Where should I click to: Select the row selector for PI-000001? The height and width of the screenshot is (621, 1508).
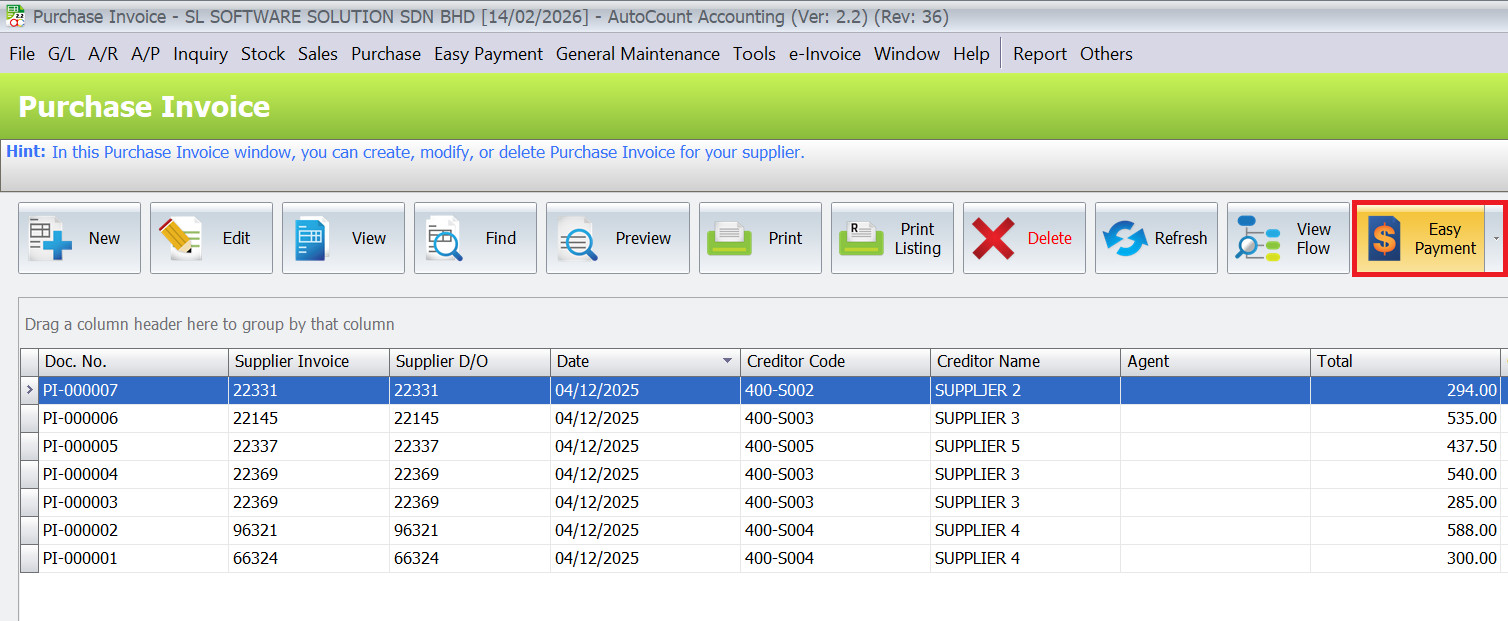click(x=29, y=558)
